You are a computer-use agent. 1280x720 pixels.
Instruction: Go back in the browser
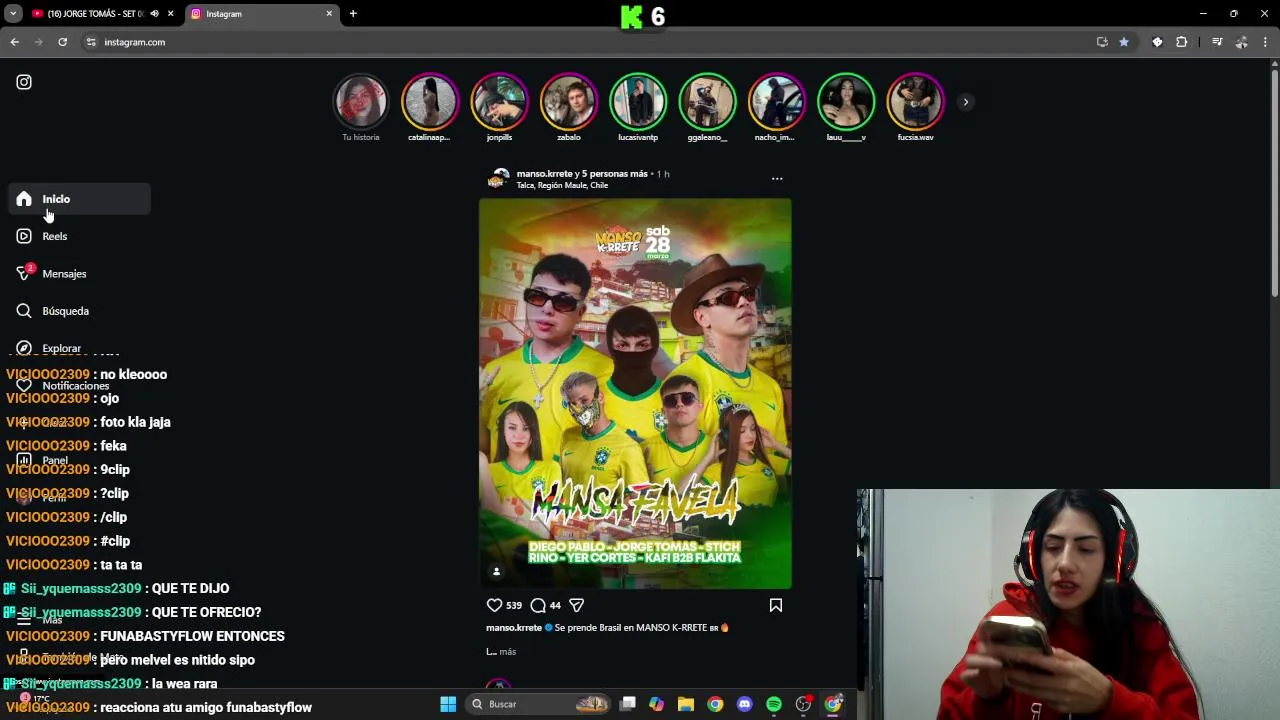15,42
